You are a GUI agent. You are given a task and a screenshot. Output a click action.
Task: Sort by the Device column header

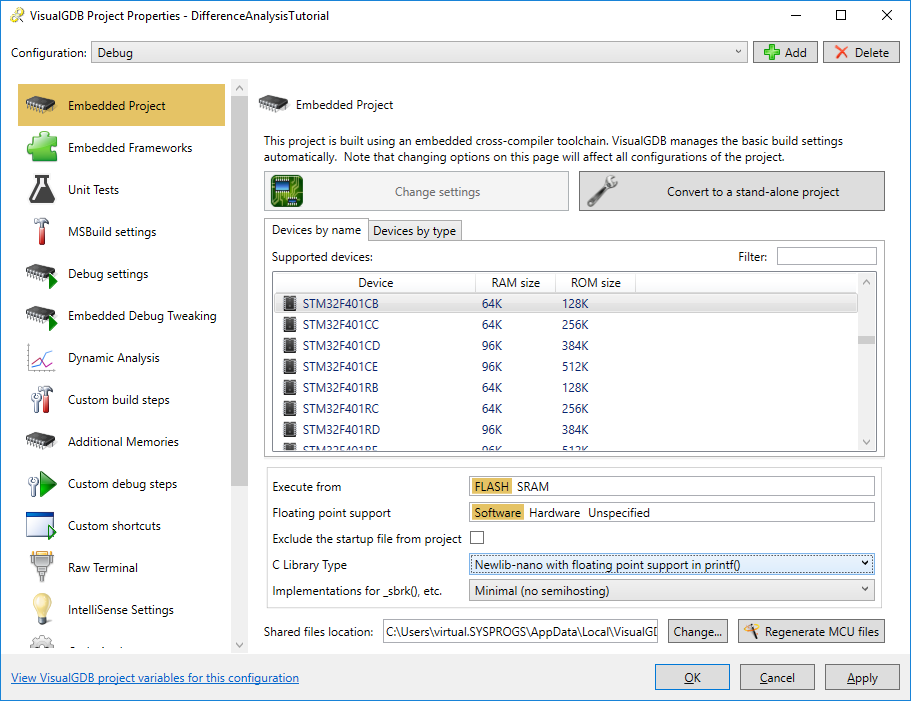click(x=375, y=282)
